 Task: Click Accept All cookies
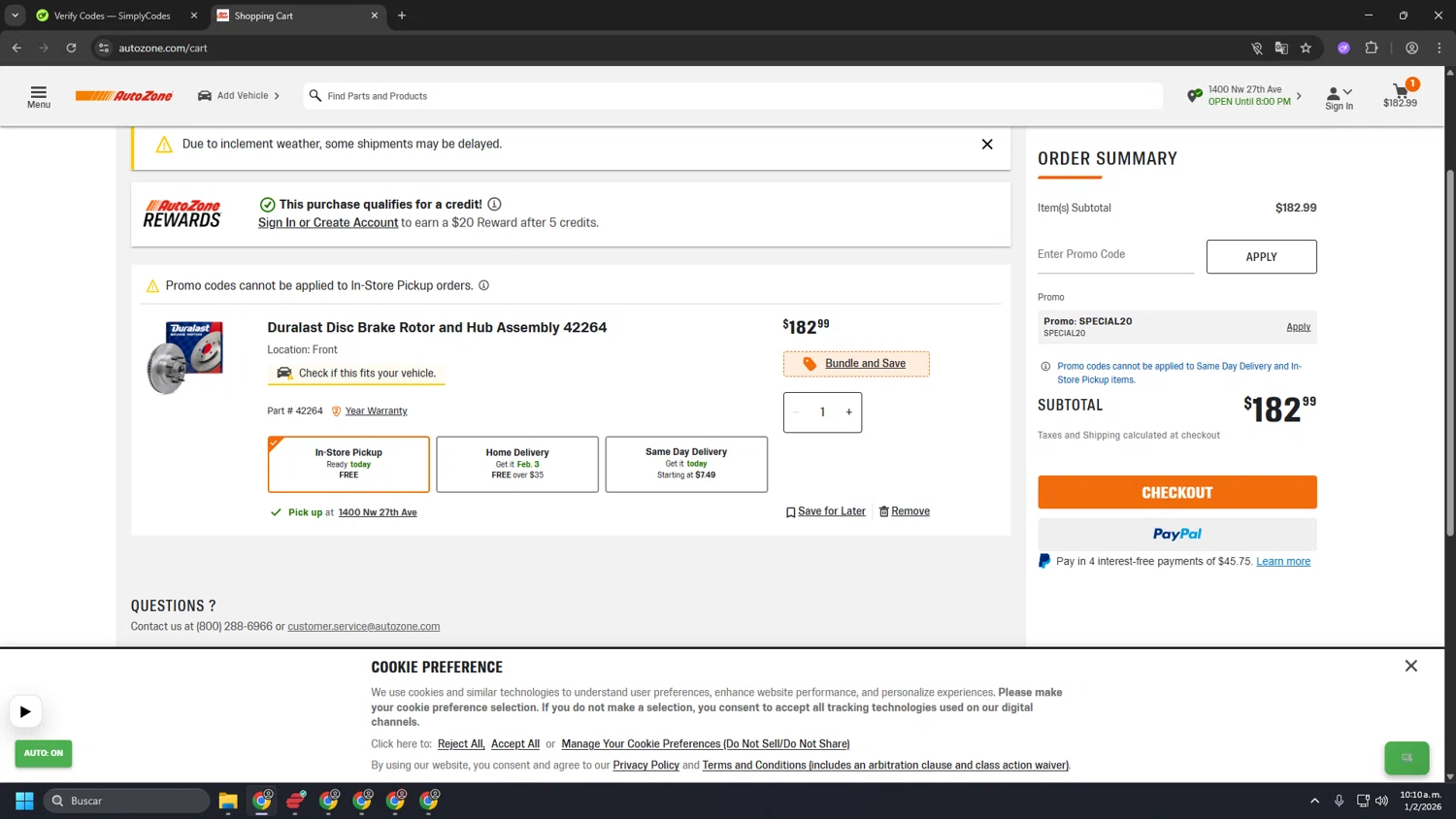pyautogui.click(x=515, y=743)
